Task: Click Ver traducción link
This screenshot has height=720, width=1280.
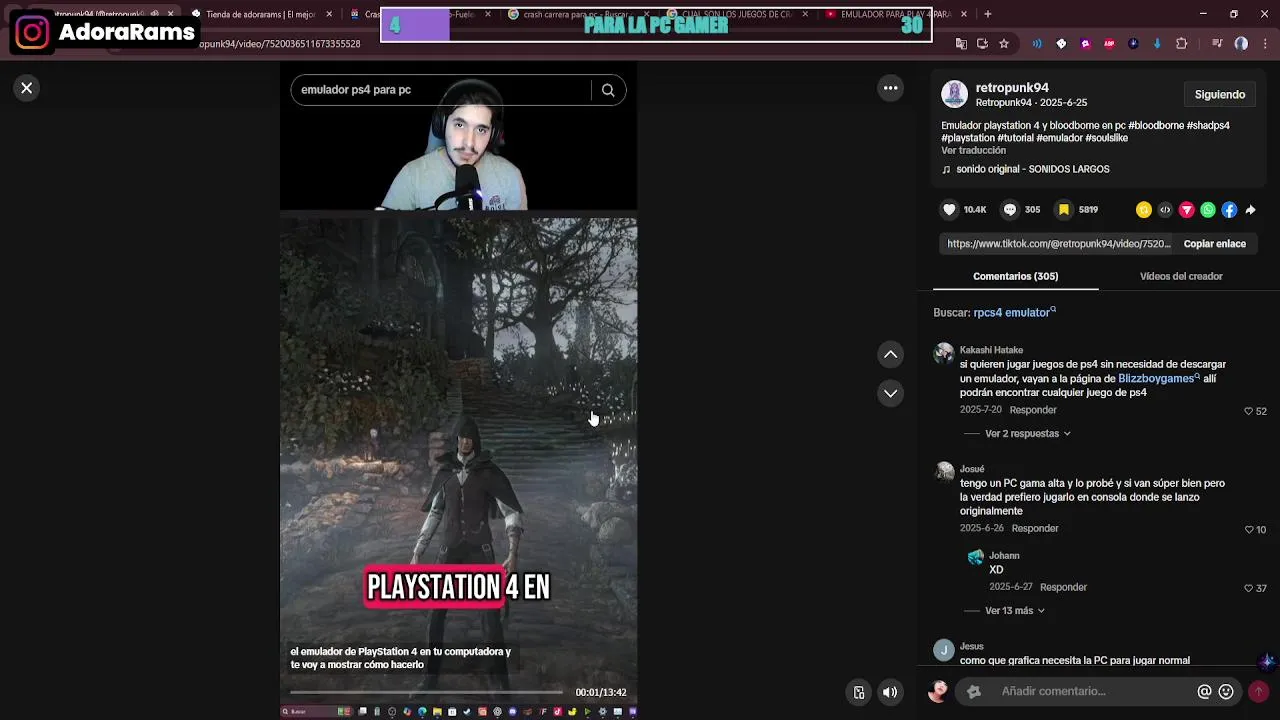Action: click(973, 151)
